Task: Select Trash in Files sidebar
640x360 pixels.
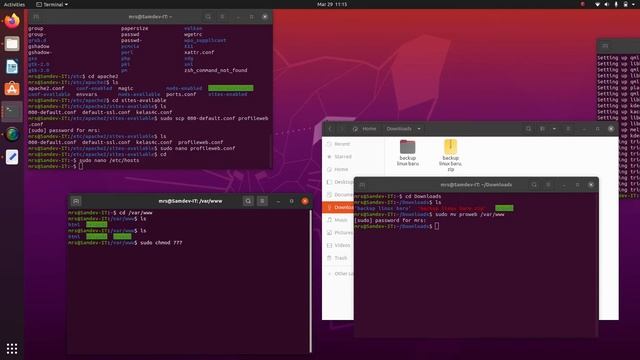Action: click(339, 258)
